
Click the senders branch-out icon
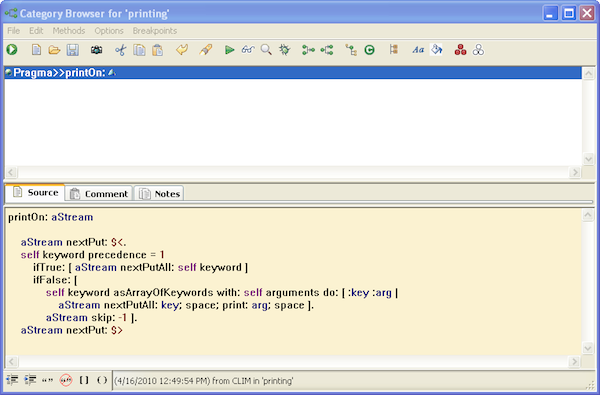click(x=308, y=50)
